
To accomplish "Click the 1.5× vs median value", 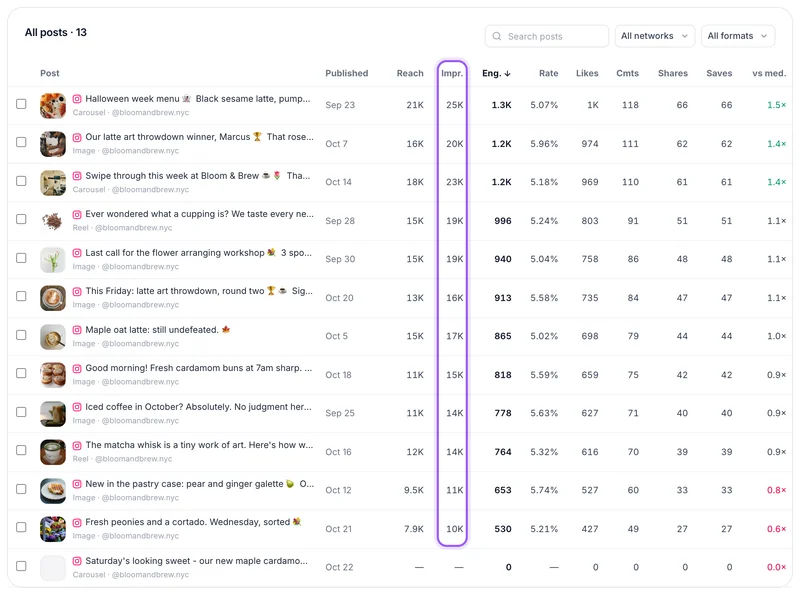I will point(777,105).
